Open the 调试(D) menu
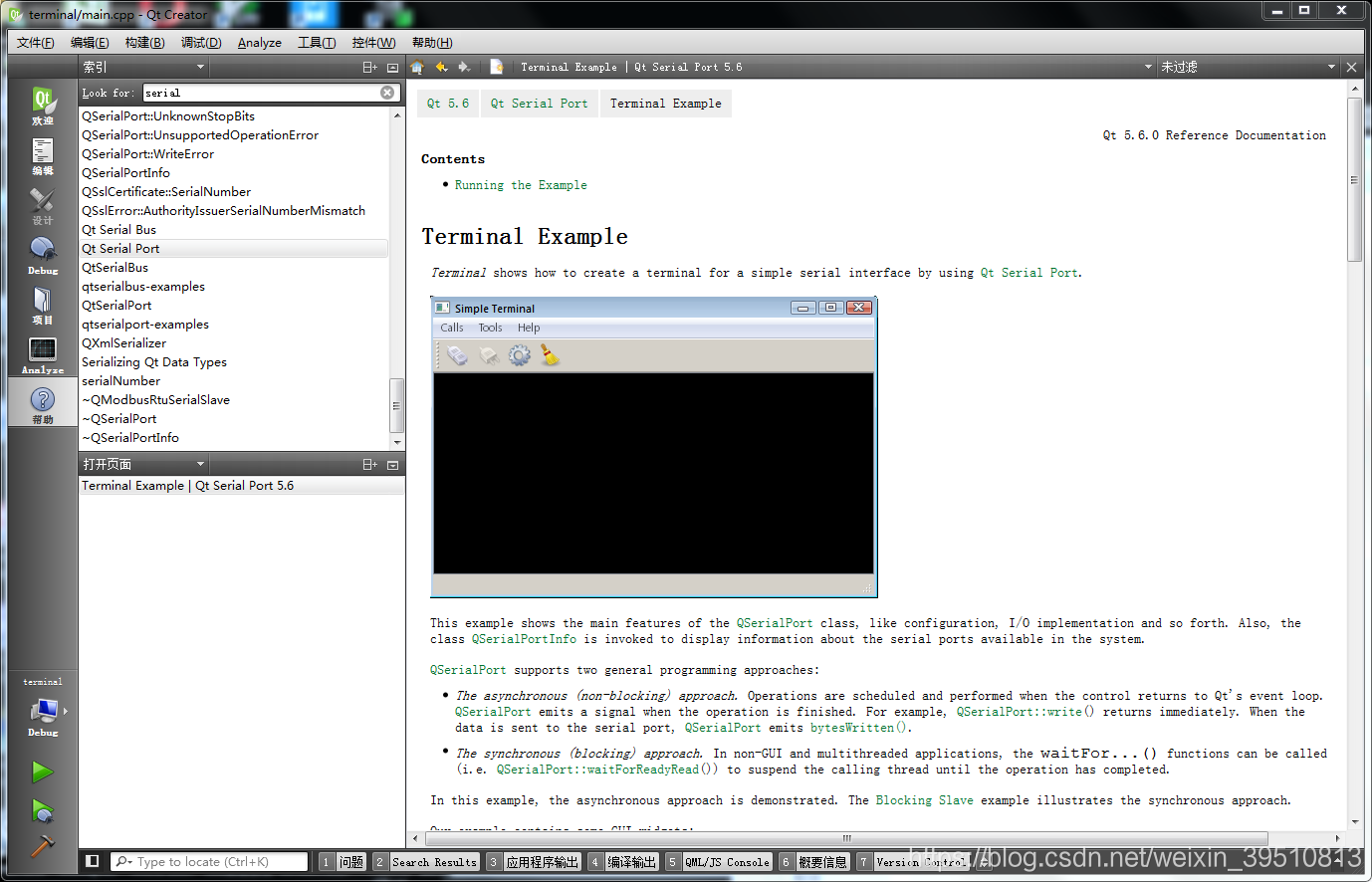Image resolution: width=1372 pixels, height=882 pixels. pos(201,43)
